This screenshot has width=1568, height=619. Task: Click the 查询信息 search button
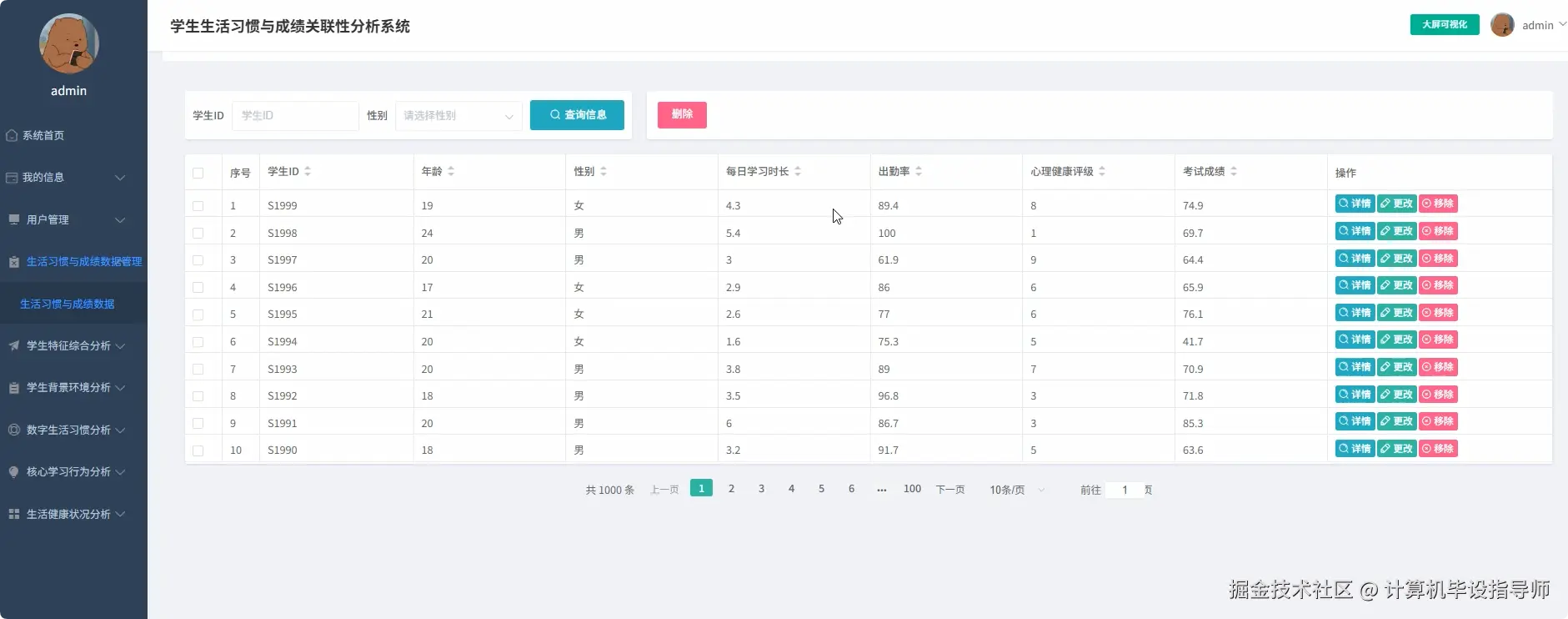tap(577, 115)
